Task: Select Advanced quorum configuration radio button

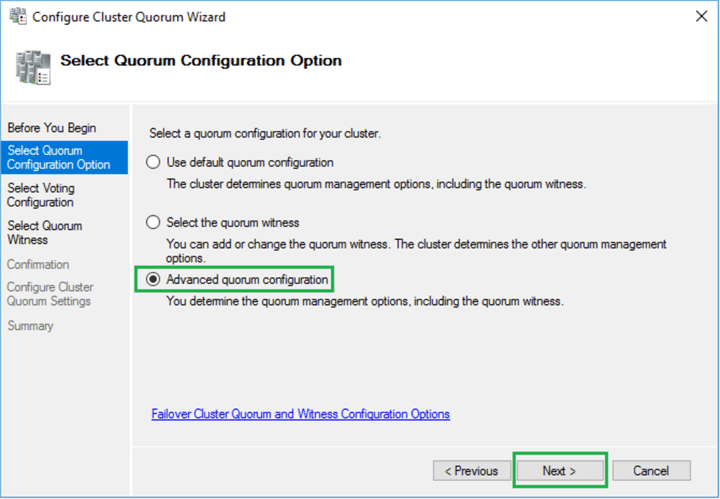Action: coord(153,280)
